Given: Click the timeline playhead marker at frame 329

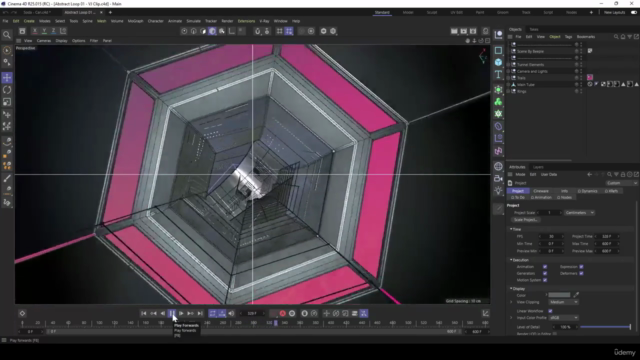Looking at the screenshot, I should 276,323.
